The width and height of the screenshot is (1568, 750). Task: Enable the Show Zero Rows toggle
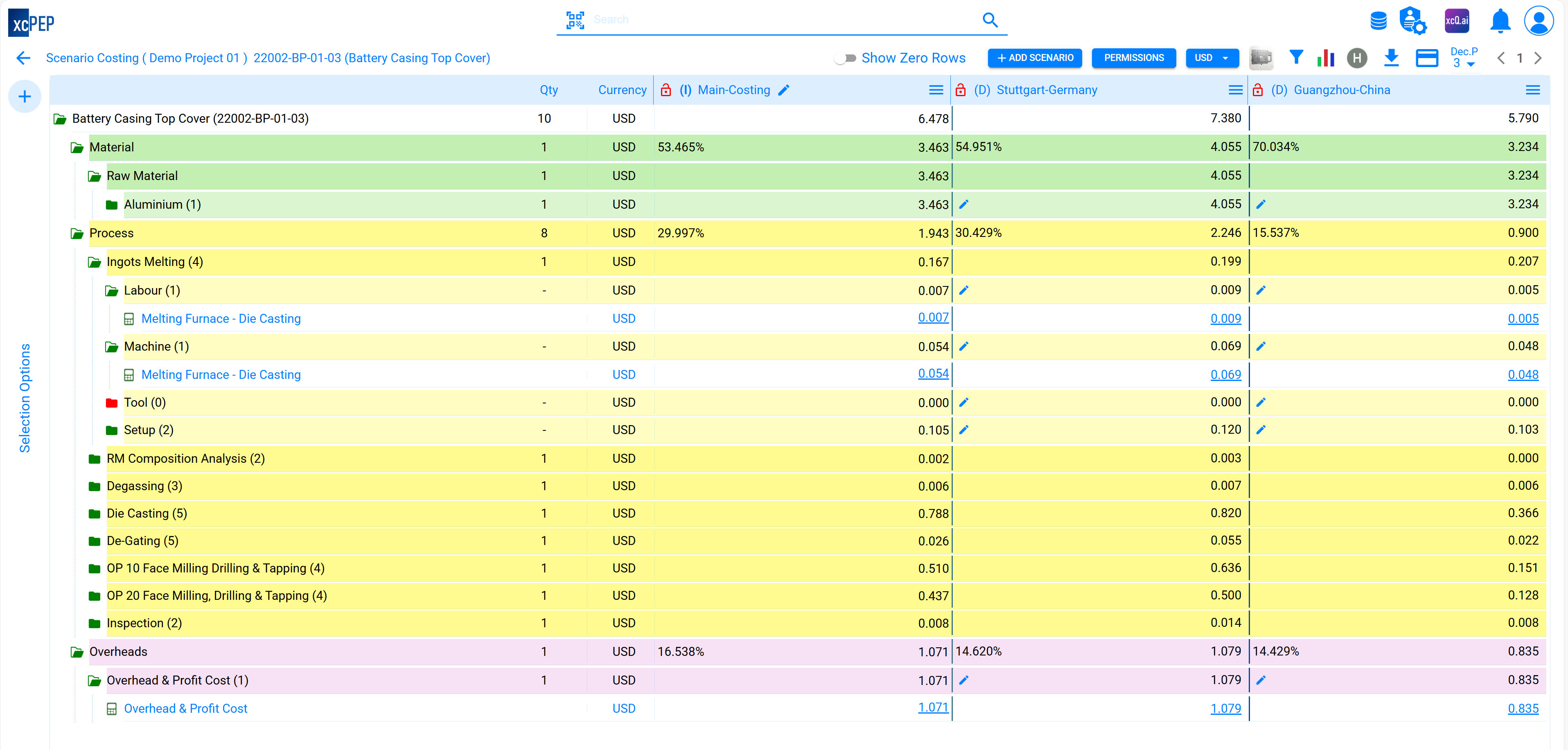[x=846, y=59]
